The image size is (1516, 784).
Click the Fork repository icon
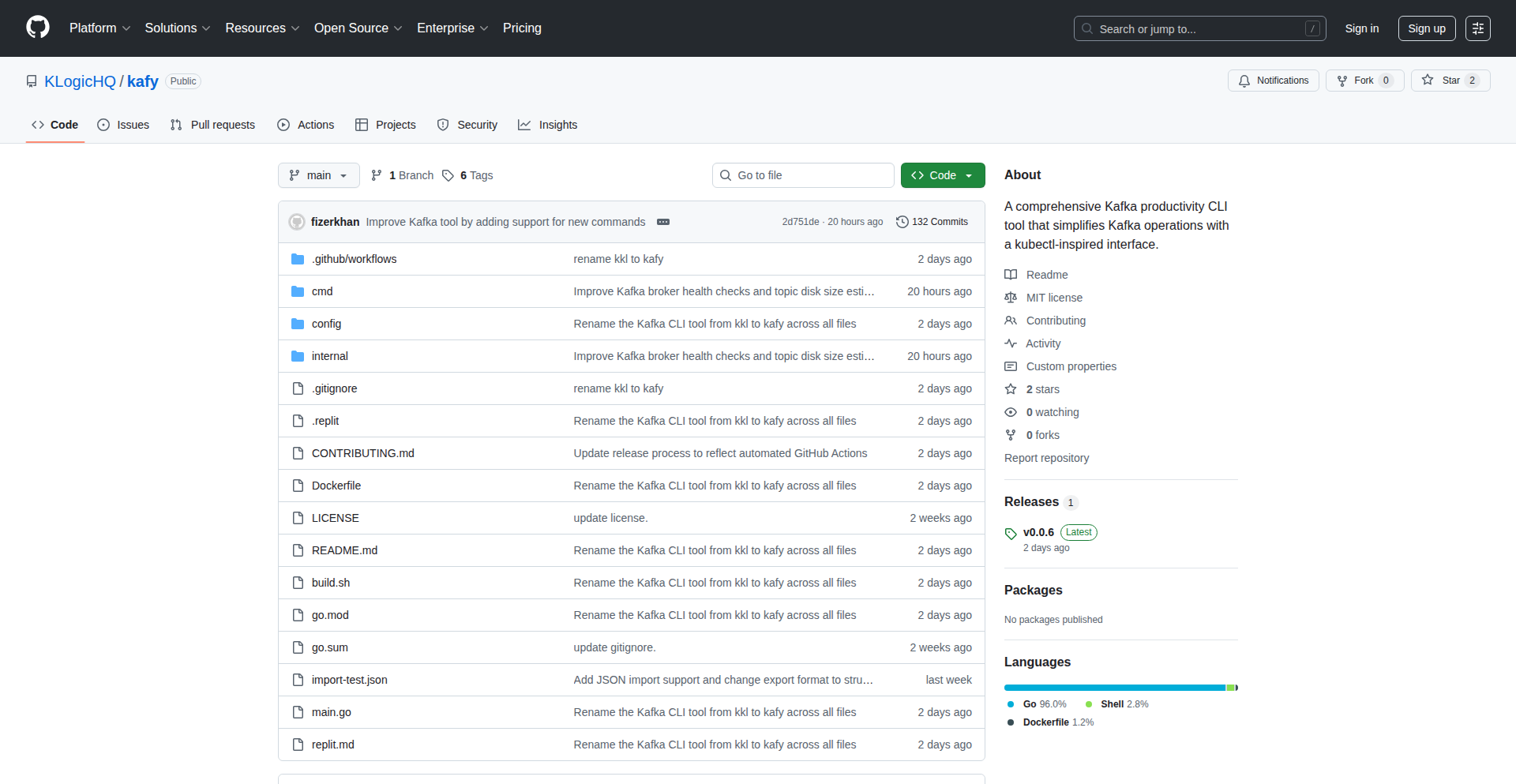click(1342, 81)
